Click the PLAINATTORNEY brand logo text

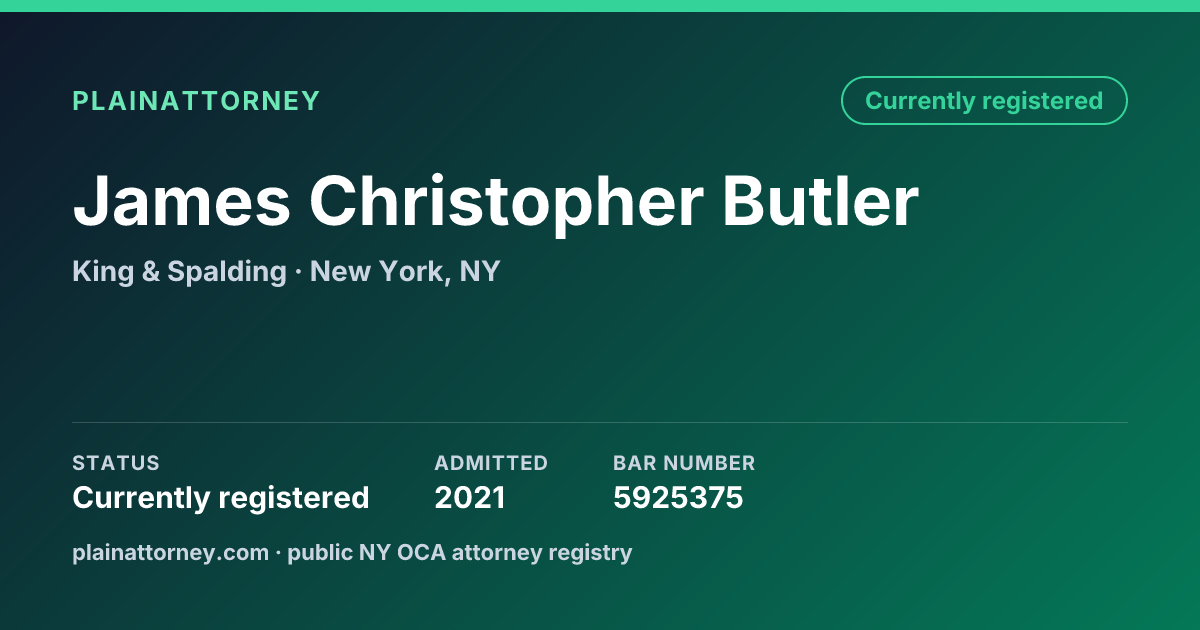(196, 101)
